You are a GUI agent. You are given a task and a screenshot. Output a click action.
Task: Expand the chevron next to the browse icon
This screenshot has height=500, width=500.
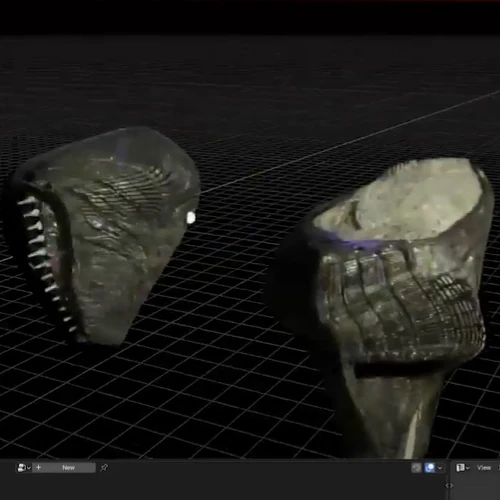[x=29, y=468]
